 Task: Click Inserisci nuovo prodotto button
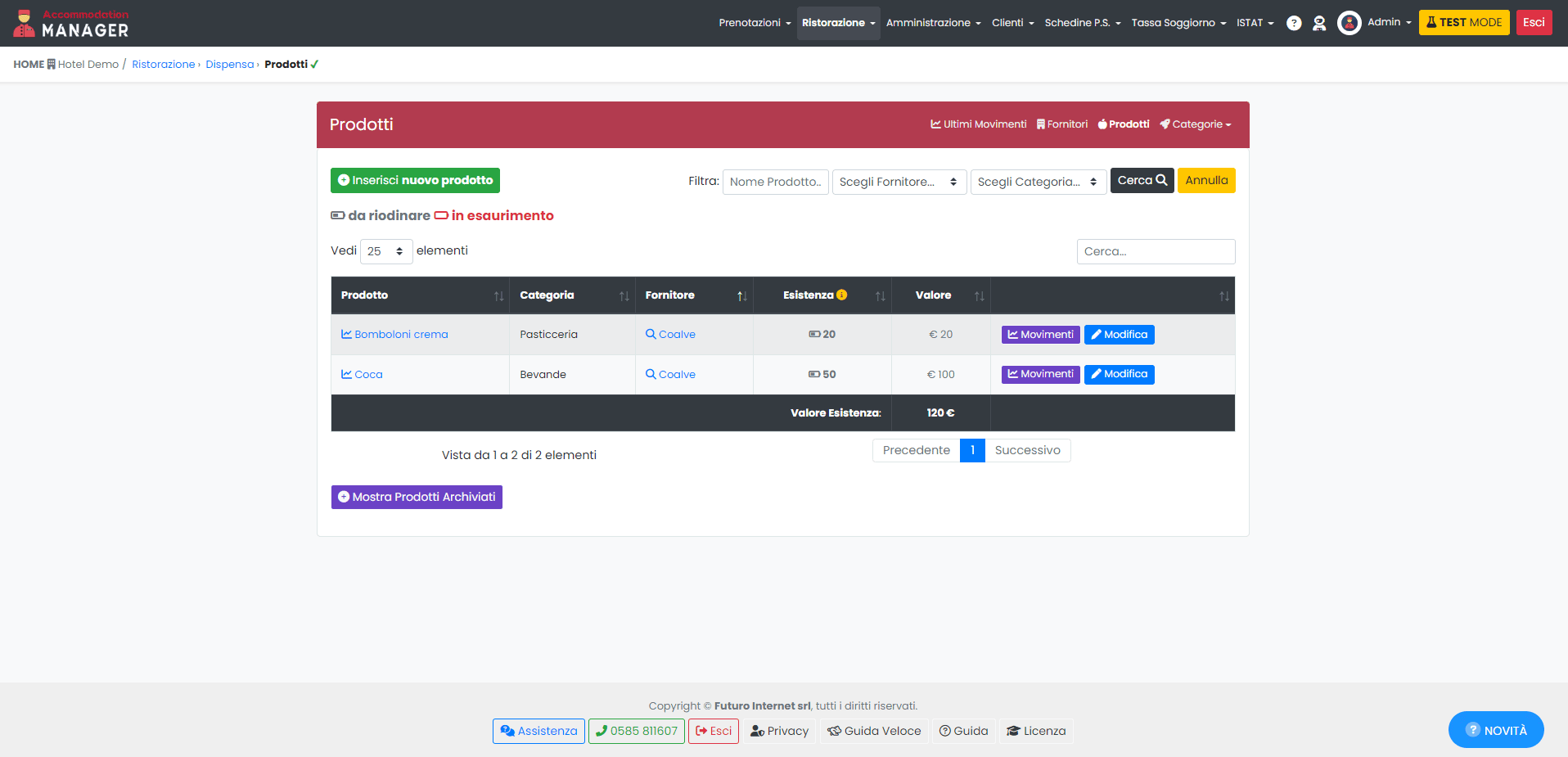[415, 180]
